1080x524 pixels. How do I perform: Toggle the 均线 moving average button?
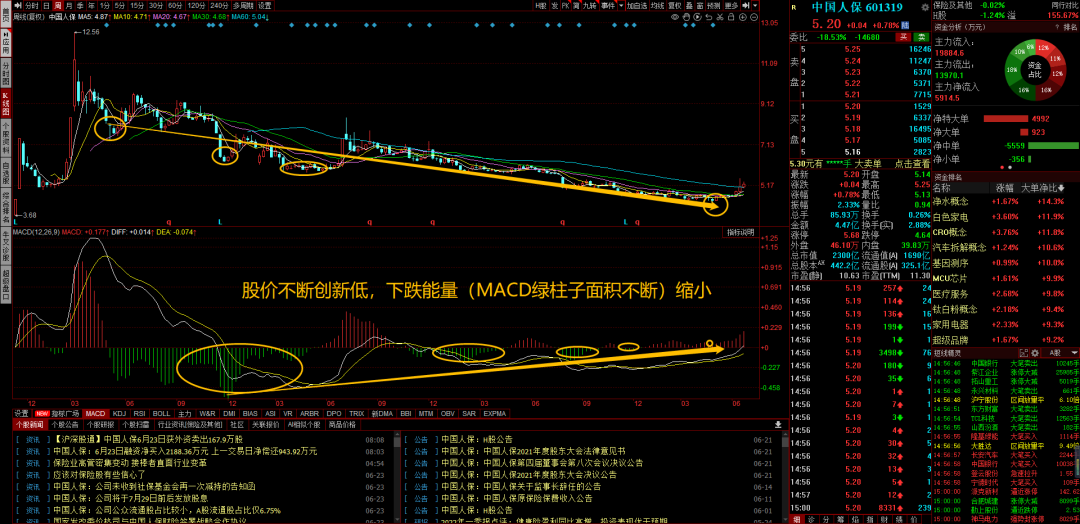tap(658, 6)
